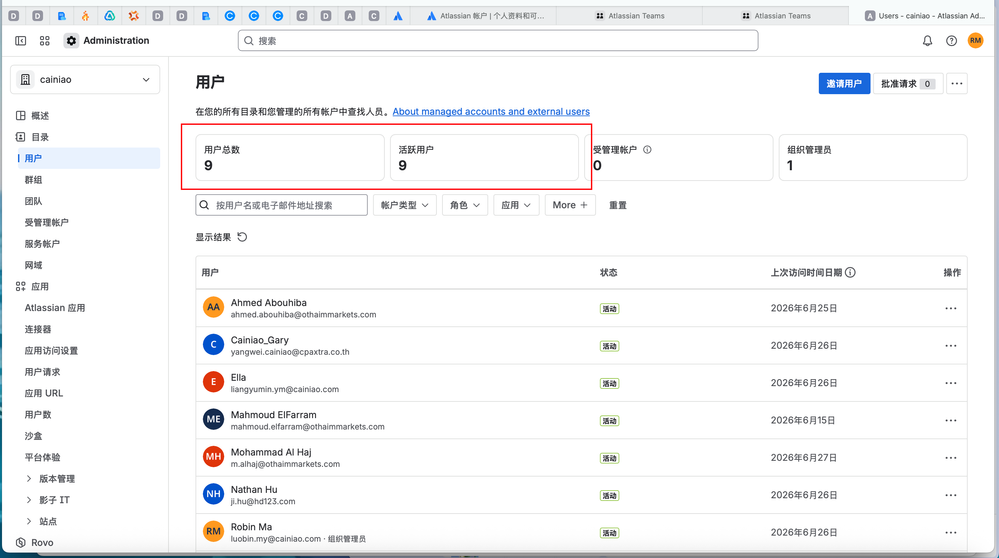Open actions menu for Mahmoud ElFarram
The width and height of the screenshot is (999, 558).
[951, 420]
